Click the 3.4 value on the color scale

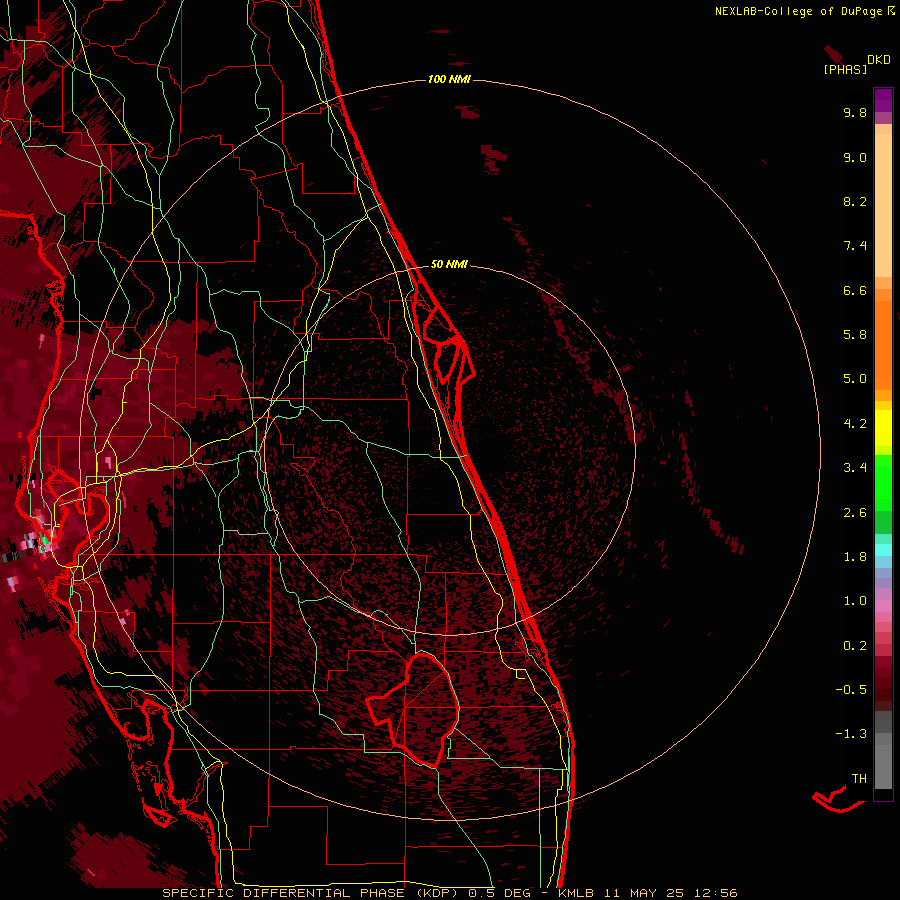click(x=855, y=468)
